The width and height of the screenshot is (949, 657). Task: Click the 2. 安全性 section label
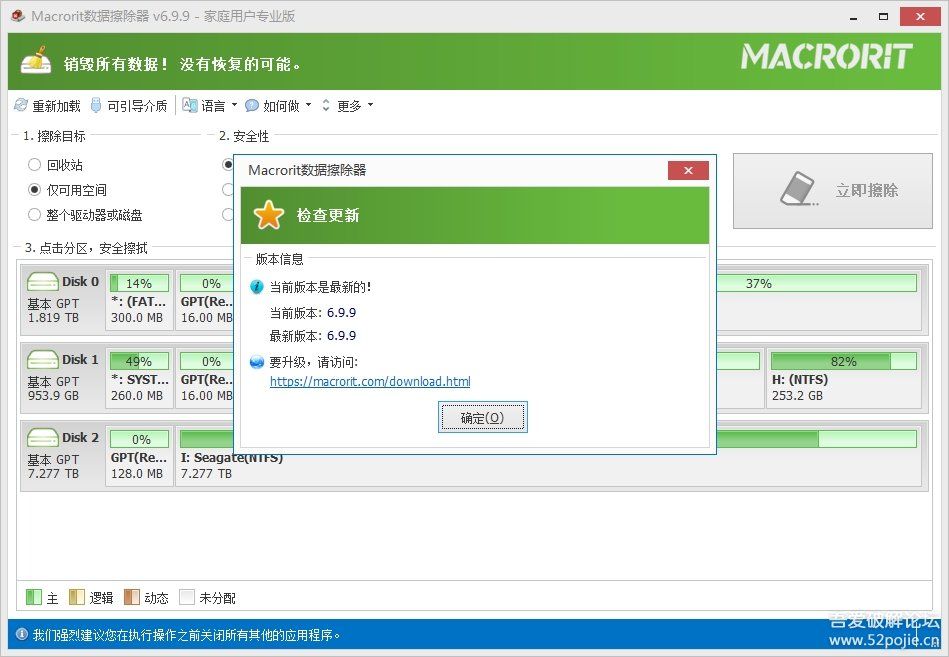point(244,136)
